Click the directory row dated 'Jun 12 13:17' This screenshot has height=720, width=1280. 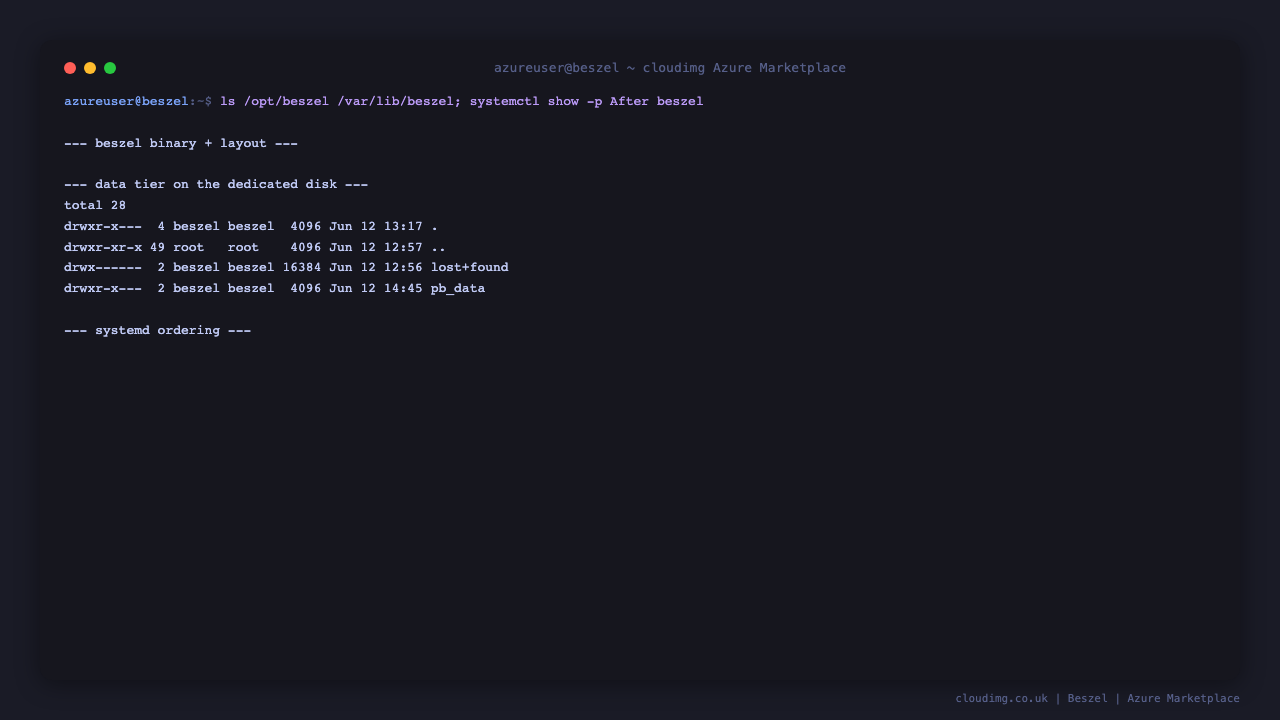pyautogui.click(x=251, y=226)
